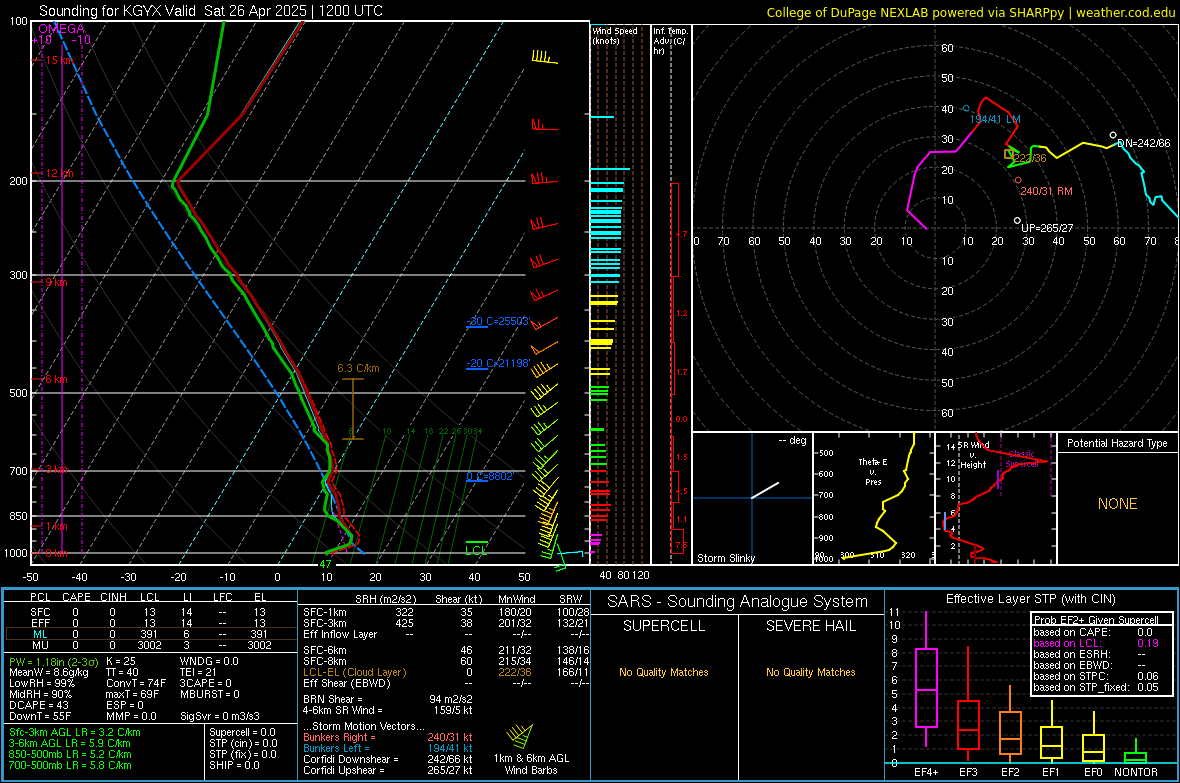This screenshot has width=1180, height=783.
Task: Click the Bunkers Left = 194/41 kt row
Action: [388, 748]
